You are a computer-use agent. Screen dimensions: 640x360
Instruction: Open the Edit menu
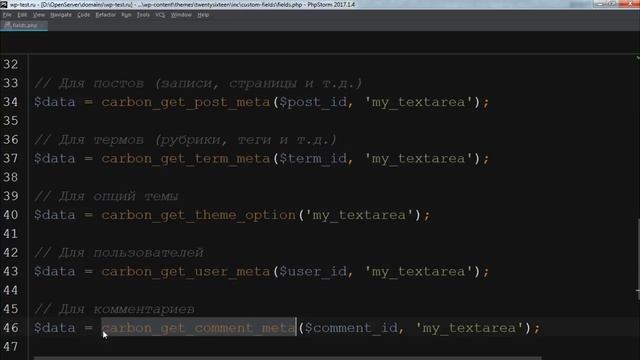click(22, 15)
